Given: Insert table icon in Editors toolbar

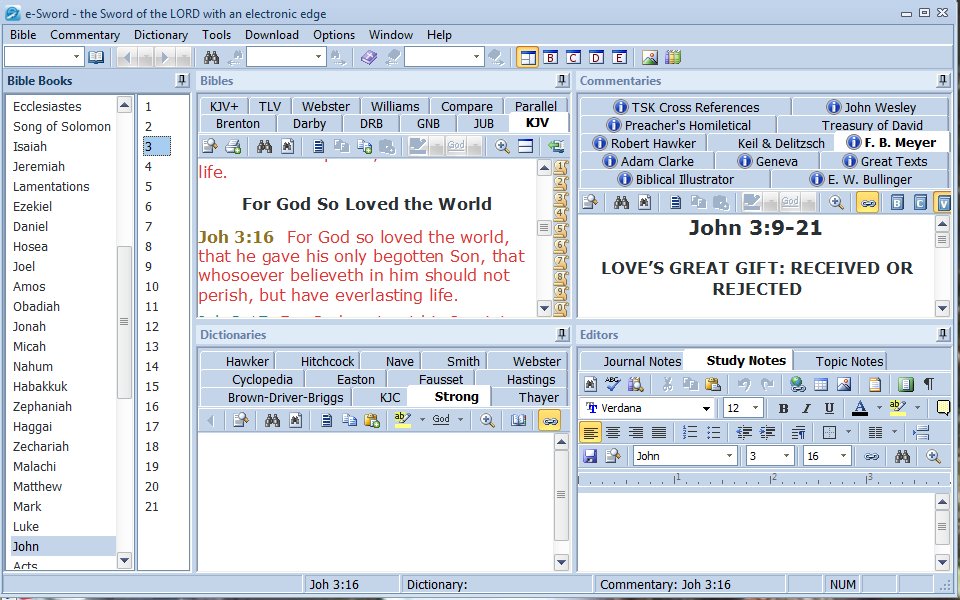Looking at the screenshot, I should [x=820, y=384].
